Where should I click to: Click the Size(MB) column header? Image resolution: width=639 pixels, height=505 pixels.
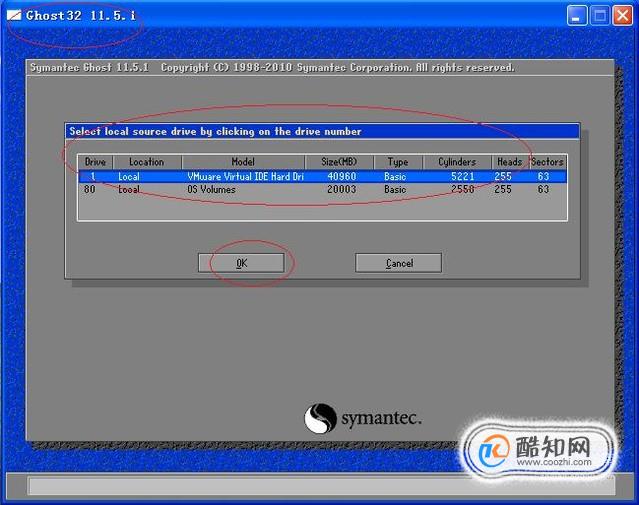[339, 162]
